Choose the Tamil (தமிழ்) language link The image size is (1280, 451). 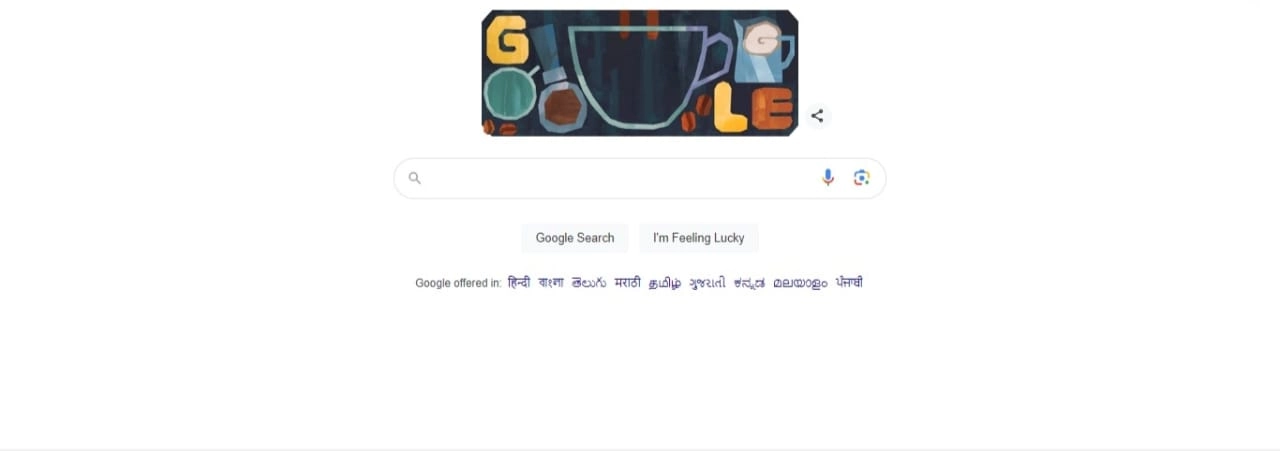(665, 283)
